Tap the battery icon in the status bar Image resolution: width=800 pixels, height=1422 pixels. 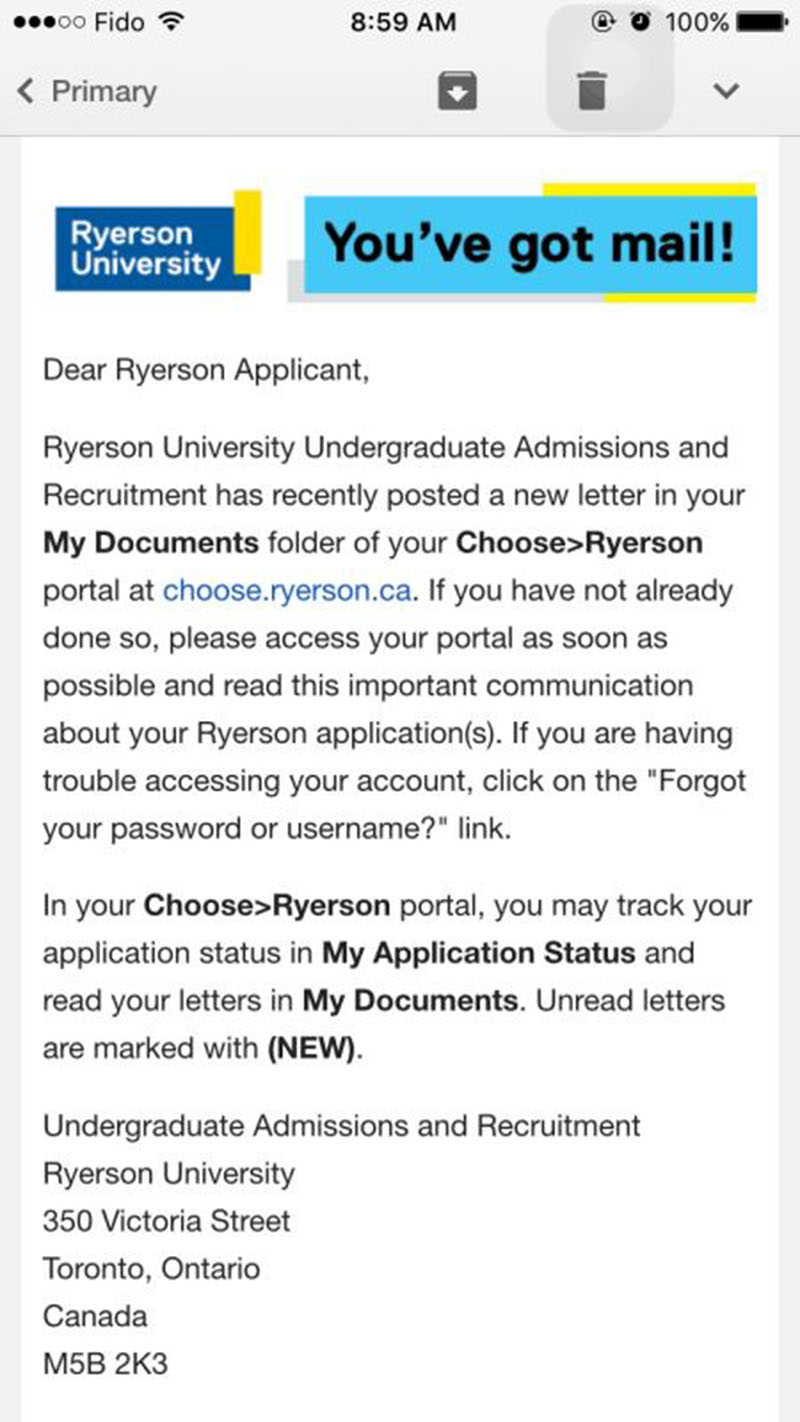pyautogui.click(x=762, y=22)
